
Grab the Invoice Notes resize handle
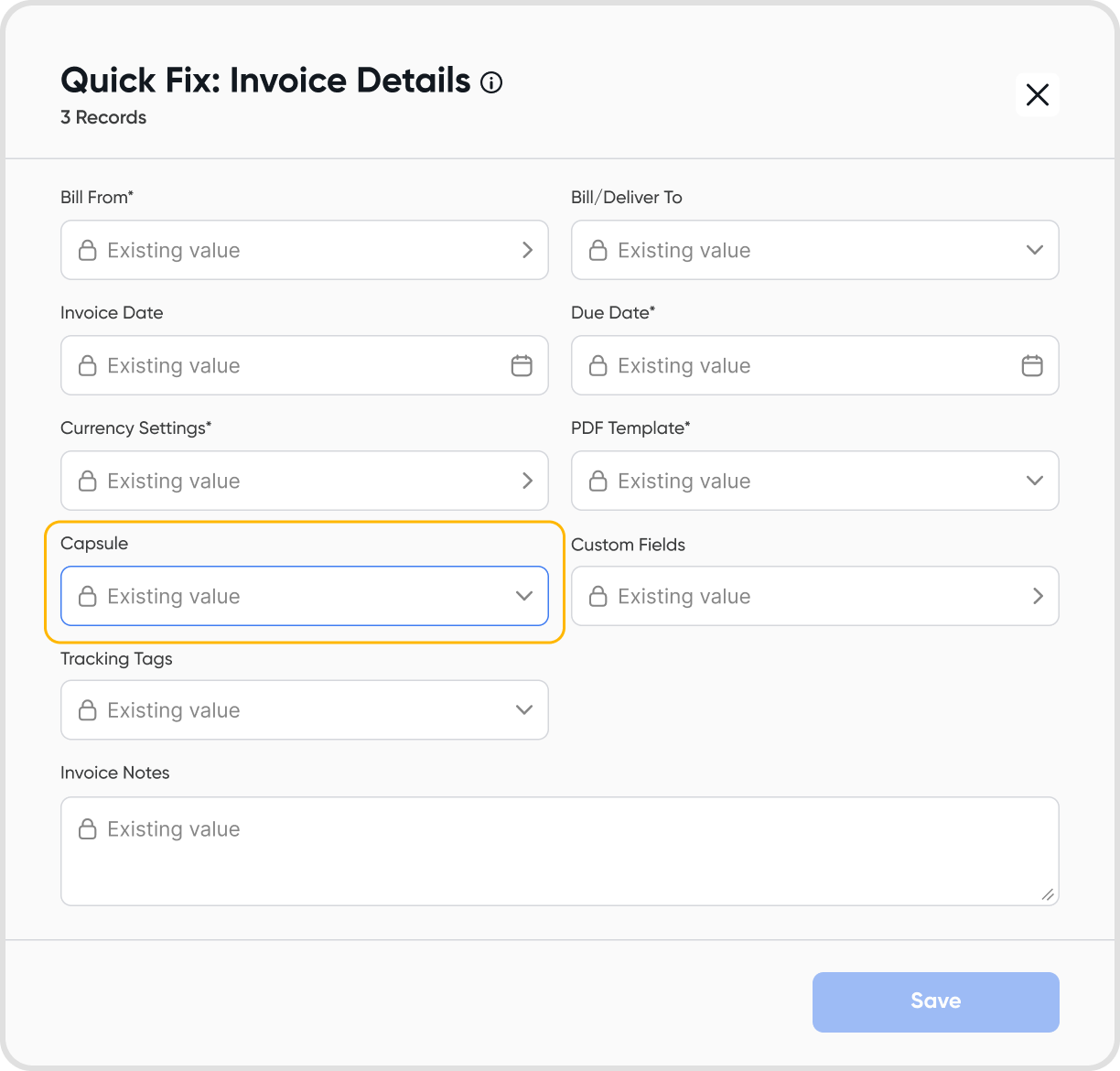(x=1048, y=894)
